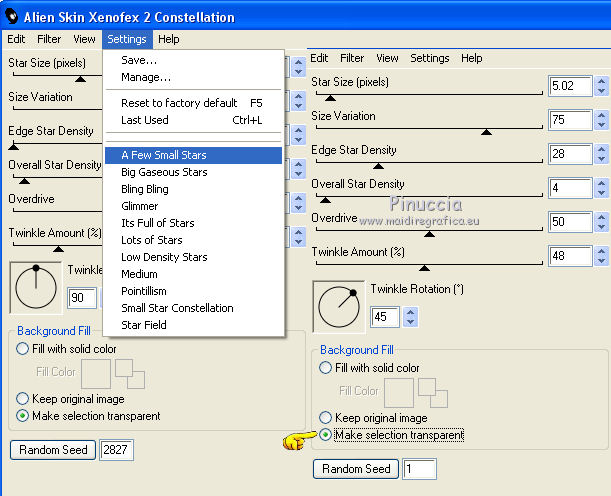Pick the Lots of Stars preset

coord(193,240)
